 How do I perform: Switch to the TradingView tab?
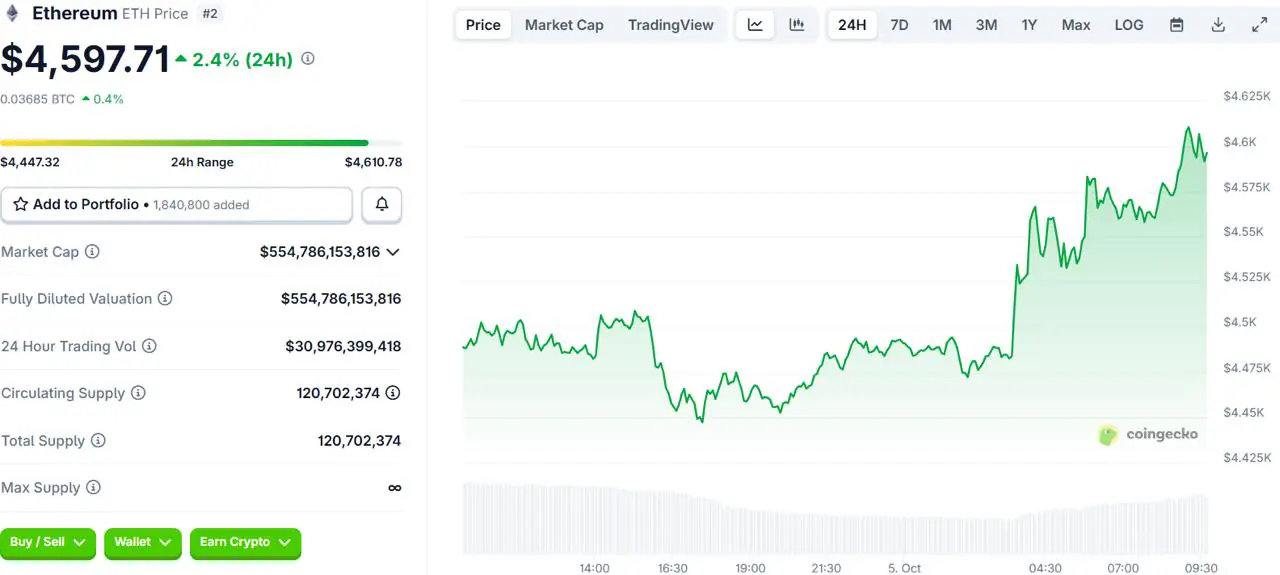point(670,25)
